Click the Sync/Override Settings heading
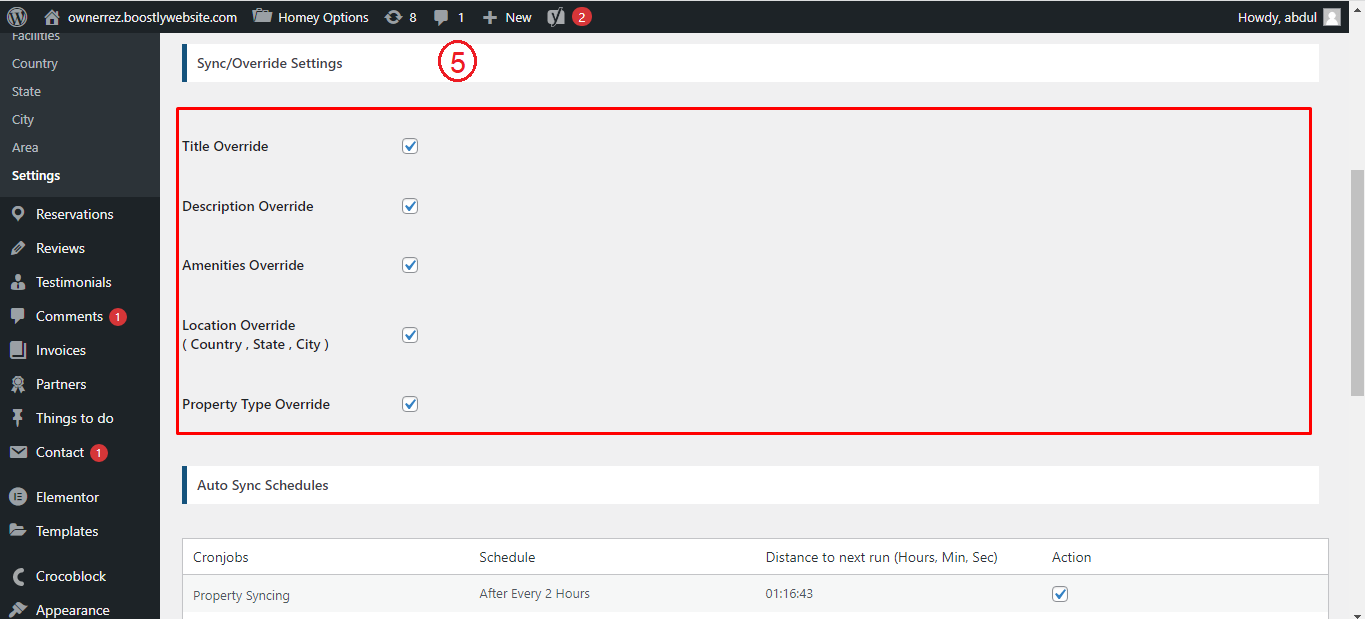 [270, 63]
